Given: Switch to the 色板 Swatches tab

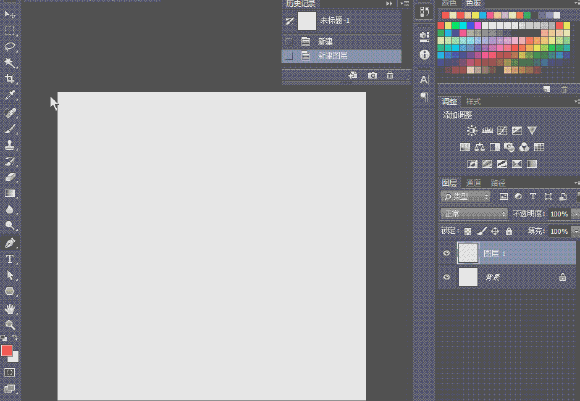Looking at the screenshot, I should point(473,3).
